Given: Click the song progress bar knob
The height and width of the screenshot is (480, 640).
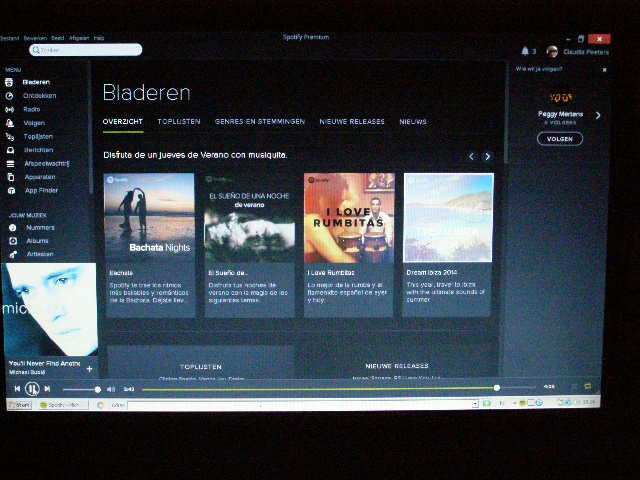Looking at the screenshot, I should click(496, 388).
